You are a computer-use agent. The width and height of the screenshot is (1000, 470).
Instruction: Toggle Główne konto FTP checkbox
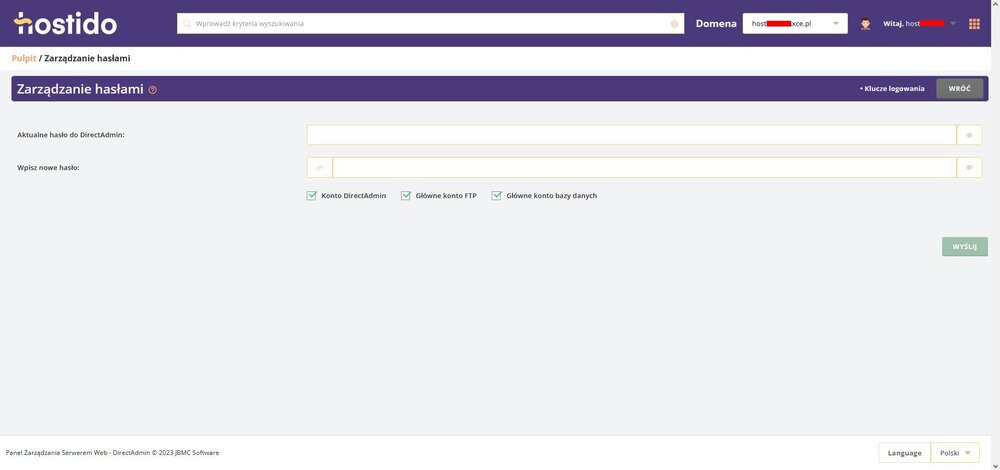click(x=406, y=196)
